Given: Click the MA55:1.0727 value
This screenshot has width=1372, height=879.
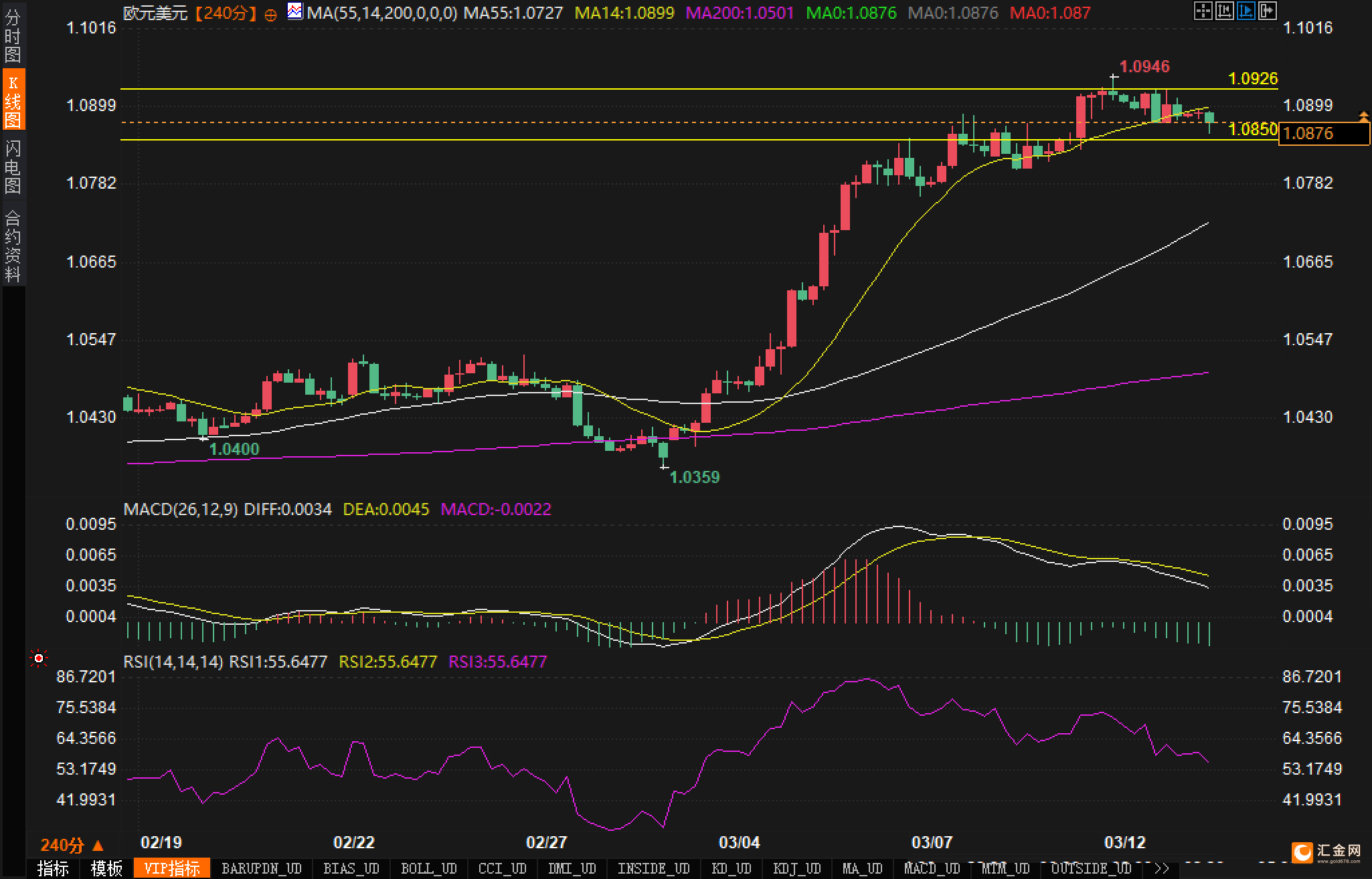Looking at the screenshot, I should 513,13.
